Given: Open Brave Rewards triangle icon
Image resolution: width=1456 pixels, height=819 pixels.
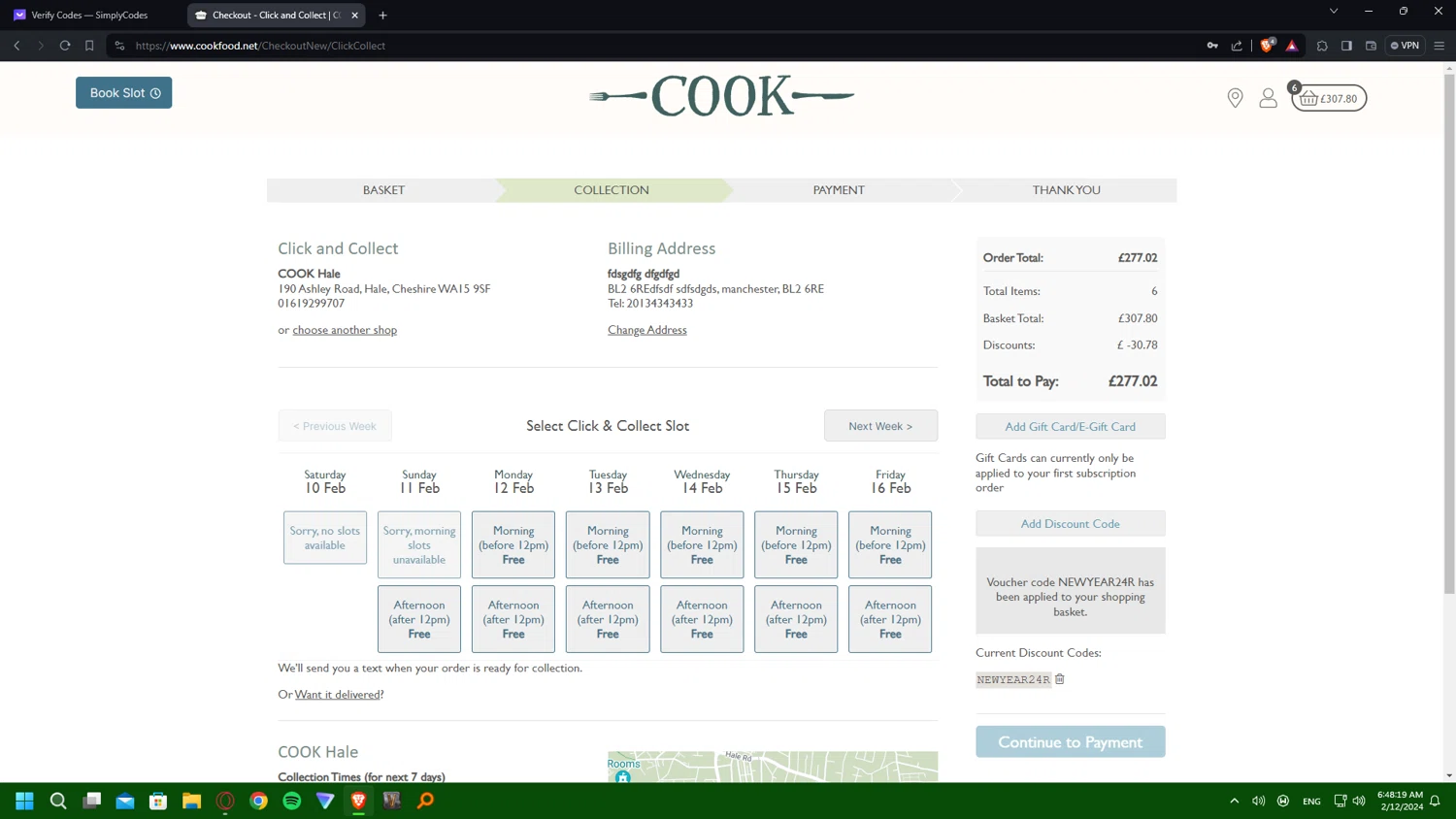Looking at the screenshot, I should [x=1292, y=46].
